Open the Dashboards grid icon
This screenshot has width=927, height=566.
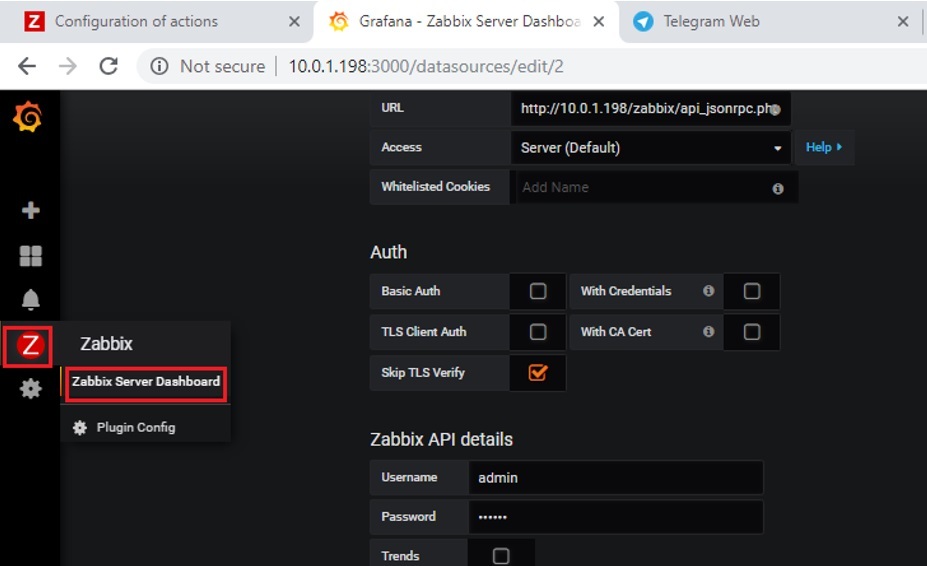click(x=31, y=256)
